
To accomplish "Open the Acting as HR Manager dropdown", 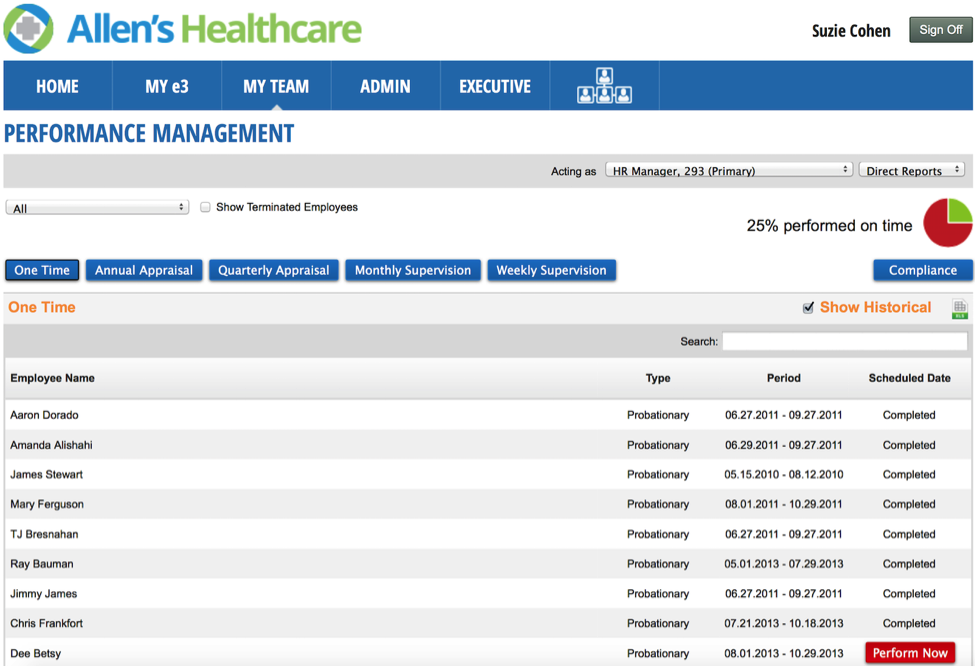I will tap(728, 169).
